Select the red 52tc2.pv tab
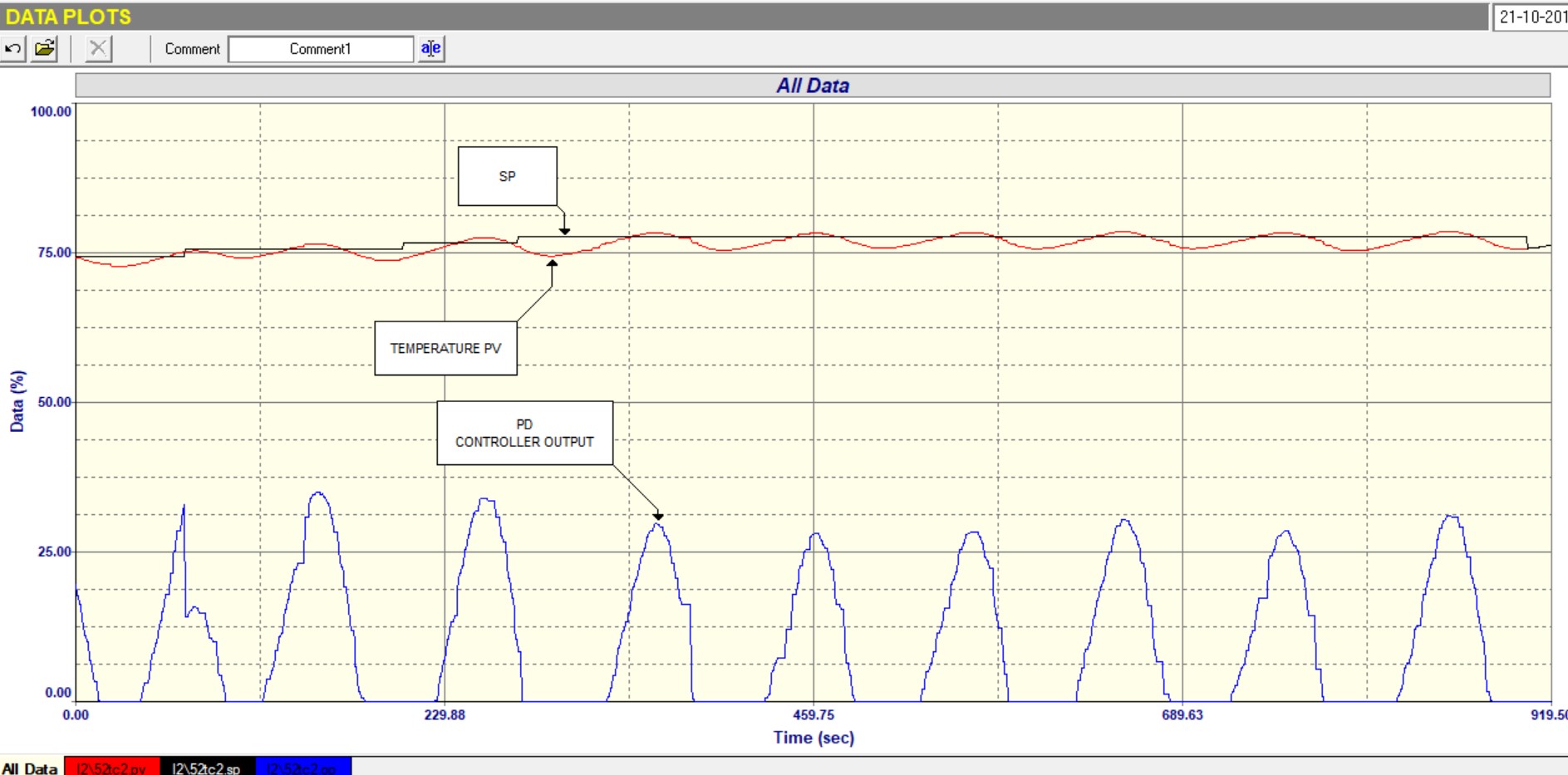1568x775 pixels. pos(111,768)
